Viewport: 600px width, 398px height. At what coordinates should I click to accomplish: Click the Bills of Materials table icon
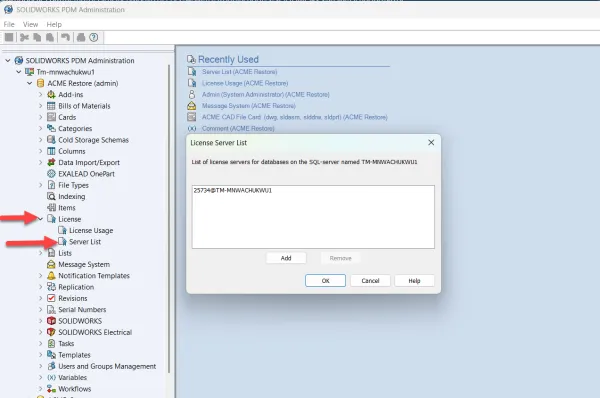pos(51,106)
